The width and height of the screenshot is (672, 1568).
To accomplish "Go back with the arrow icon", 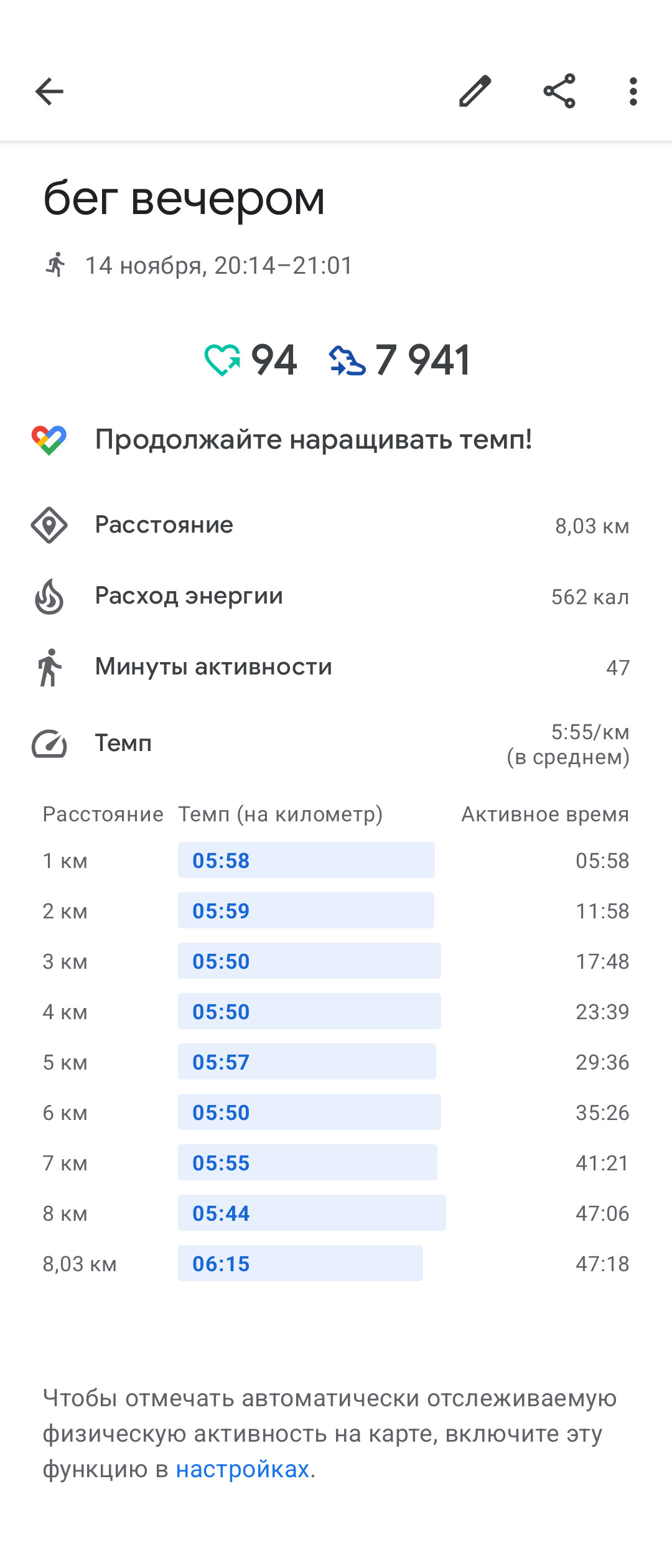I will [49, 92].
